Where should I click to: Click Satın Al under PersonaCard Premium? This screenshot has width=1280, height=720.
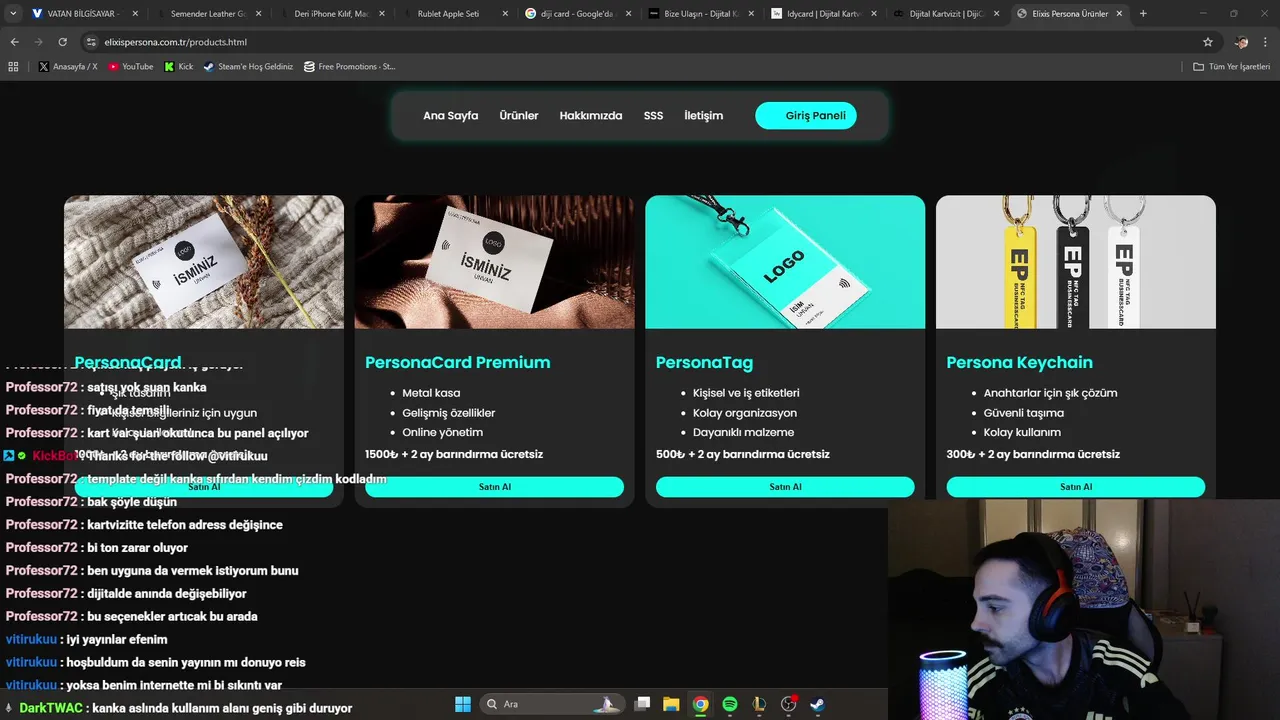[x=494, y=487]
